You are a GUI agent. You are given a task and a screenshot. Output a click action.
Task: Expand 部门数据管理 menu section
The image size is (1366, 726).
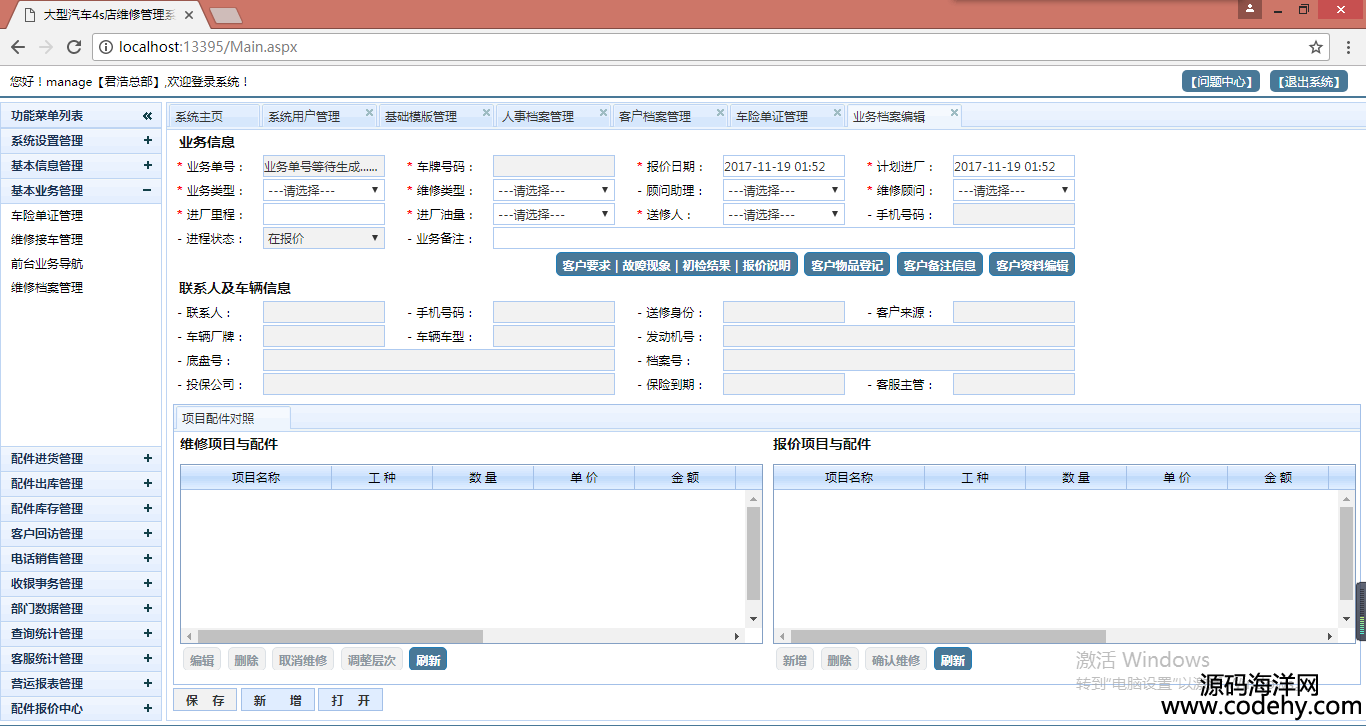click(x=147, y=609)
